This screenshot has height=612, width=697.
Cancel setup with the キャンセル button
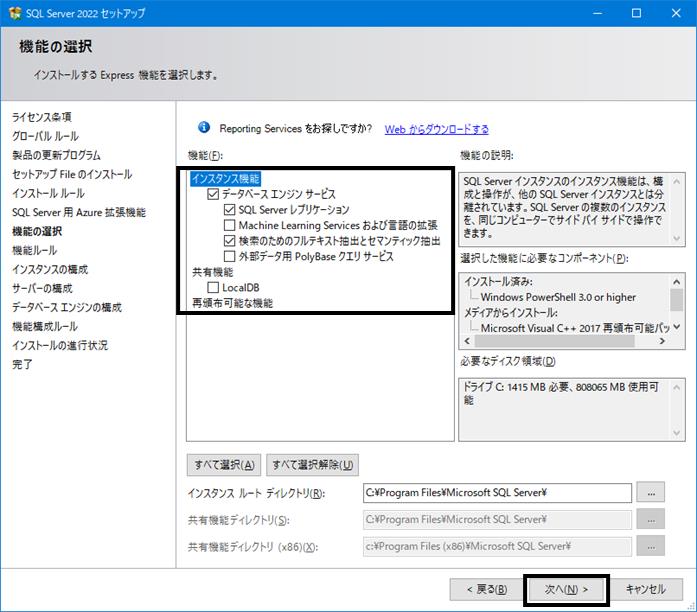(646, 589)
